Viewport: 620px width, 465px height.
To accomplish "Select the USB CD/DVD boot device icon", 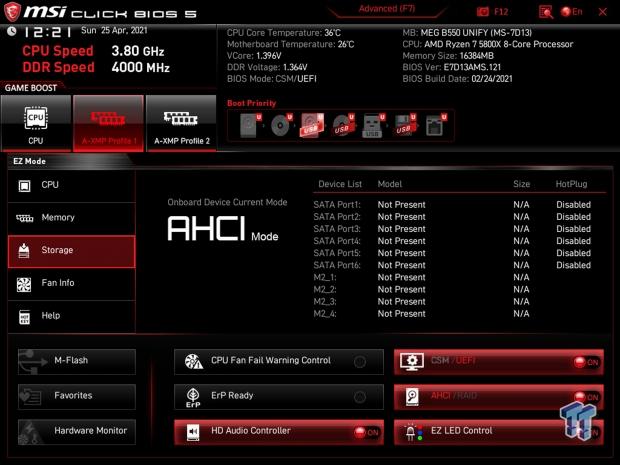I will [343, 125].
